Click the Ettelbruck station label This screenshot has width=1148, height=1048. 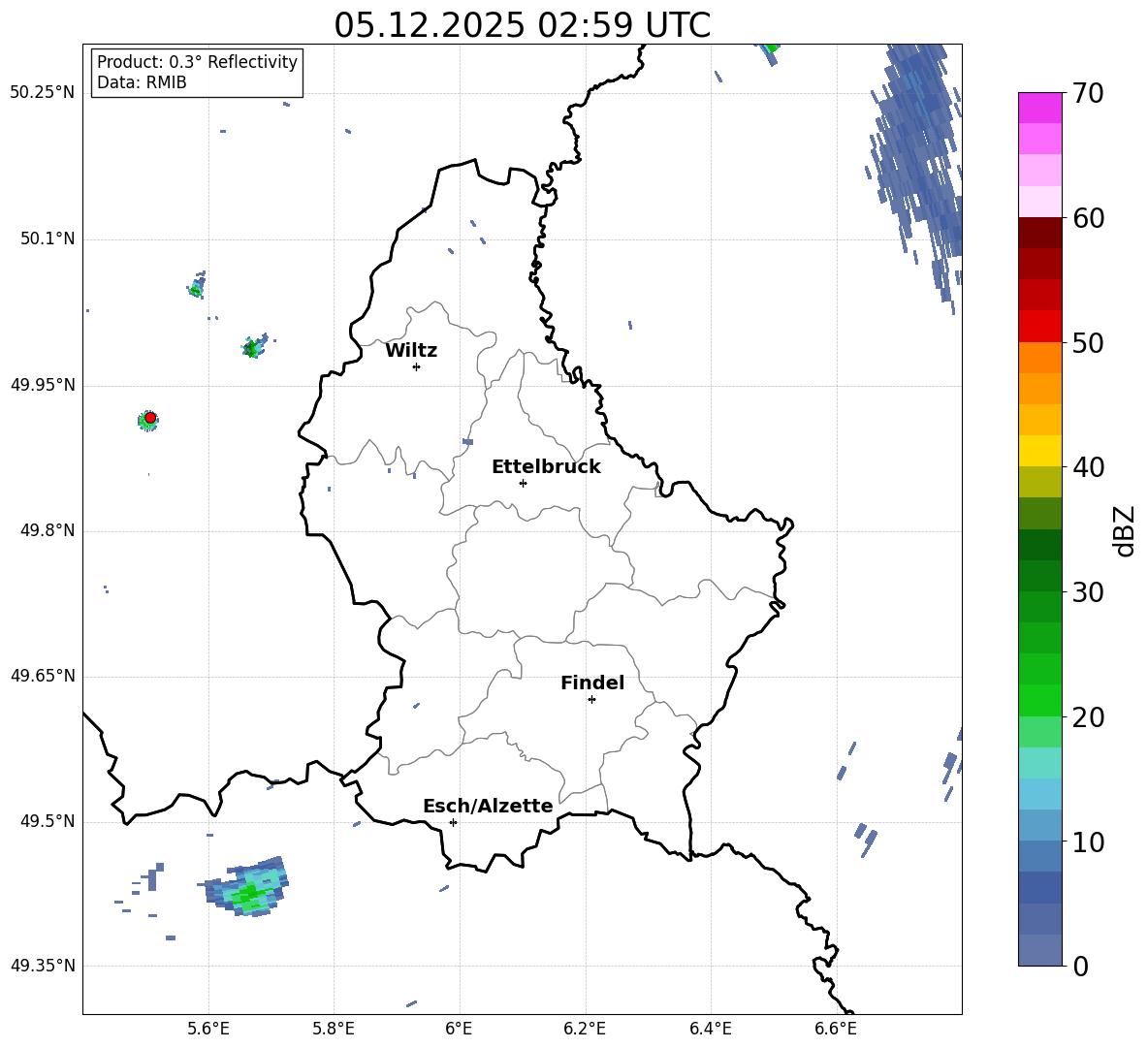(x=546, y=467)
